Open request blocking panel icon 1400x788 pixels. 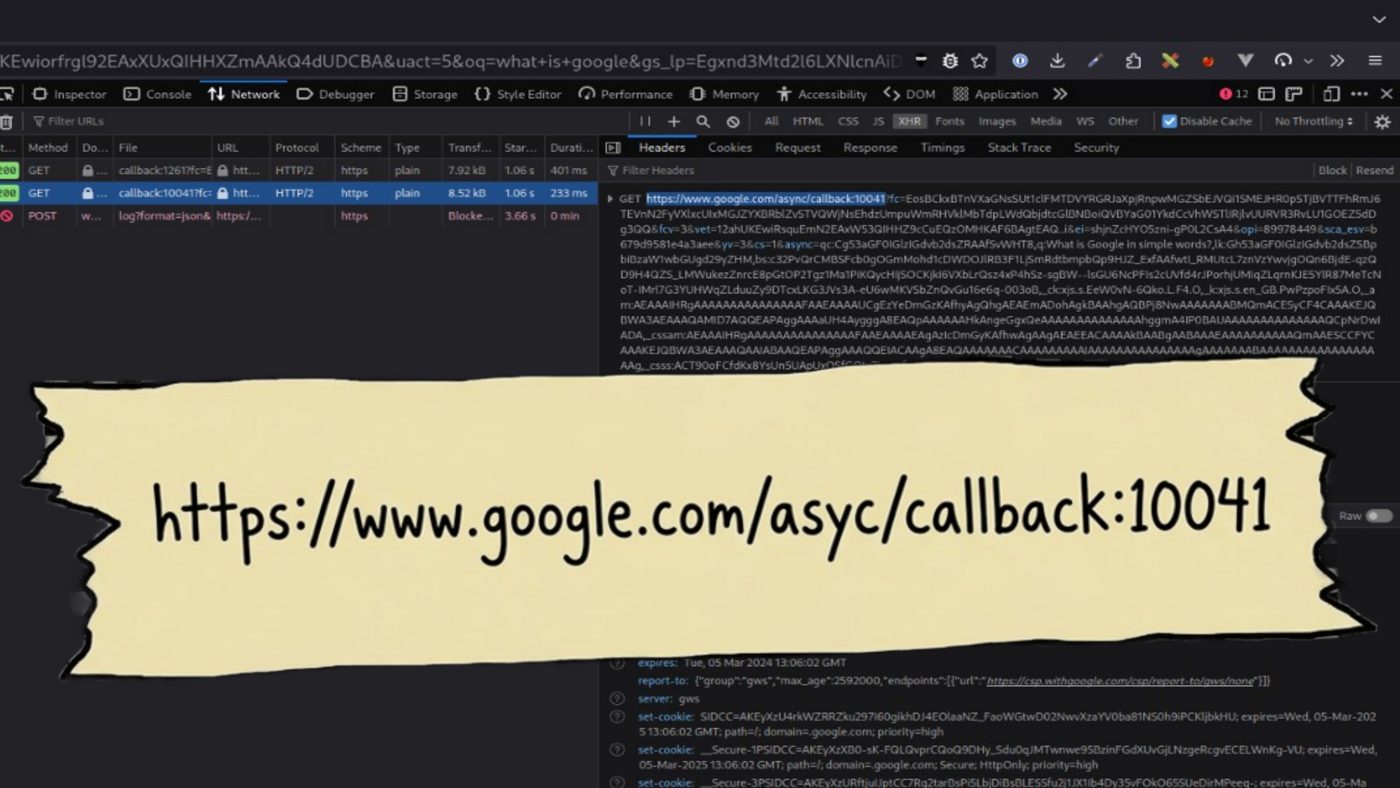733,121
